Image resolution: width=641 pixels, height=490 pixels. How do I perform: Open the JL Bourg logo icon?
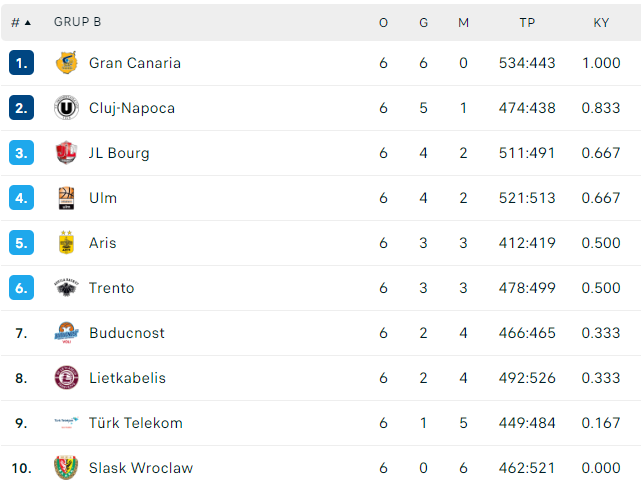pos(66,152)
